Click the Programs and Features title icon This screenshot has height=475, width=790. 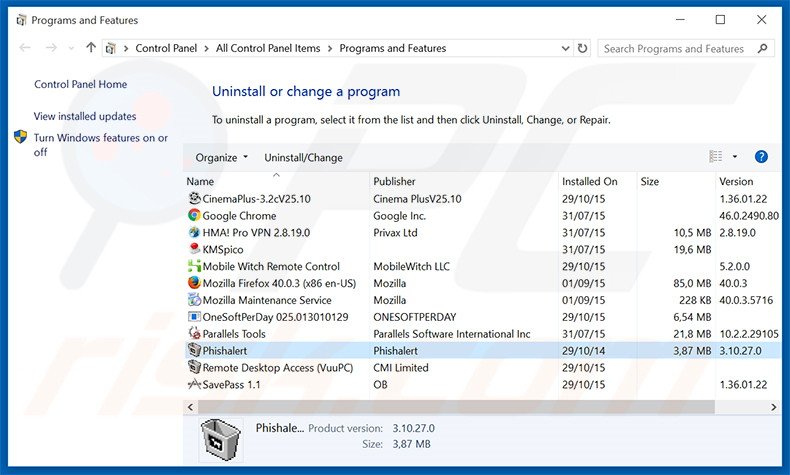point(21,20)
